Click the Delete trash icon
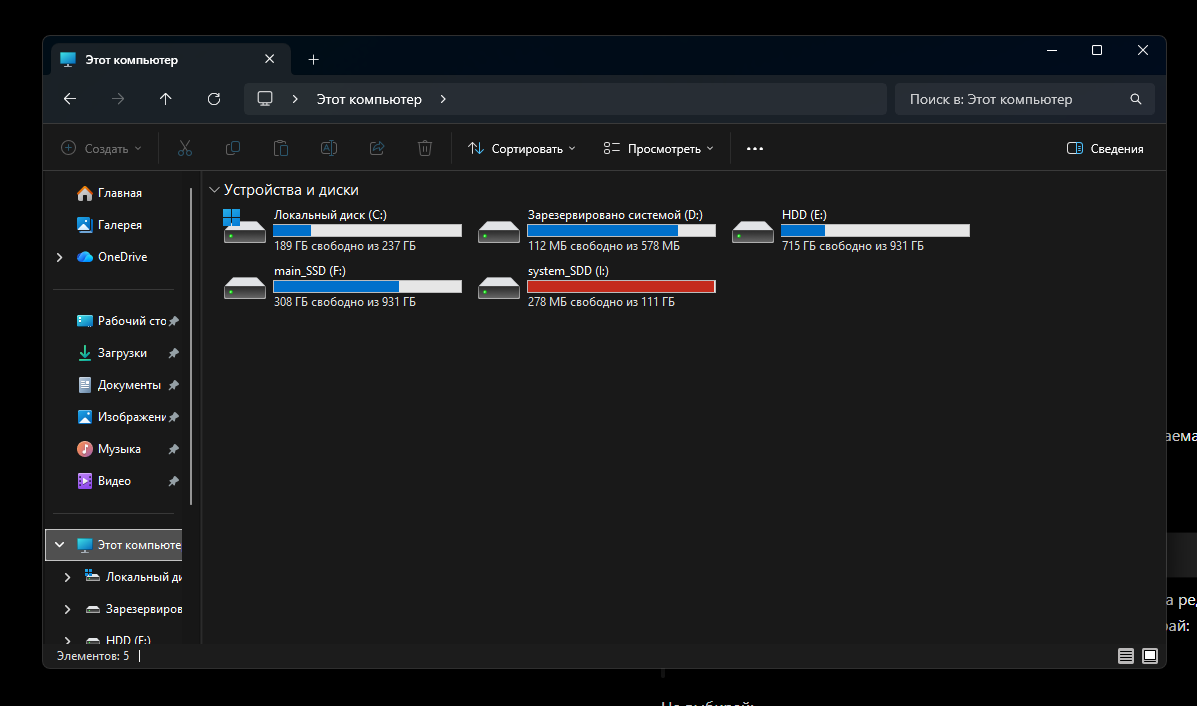1197x706 pixels. click(x=425, y=149)
